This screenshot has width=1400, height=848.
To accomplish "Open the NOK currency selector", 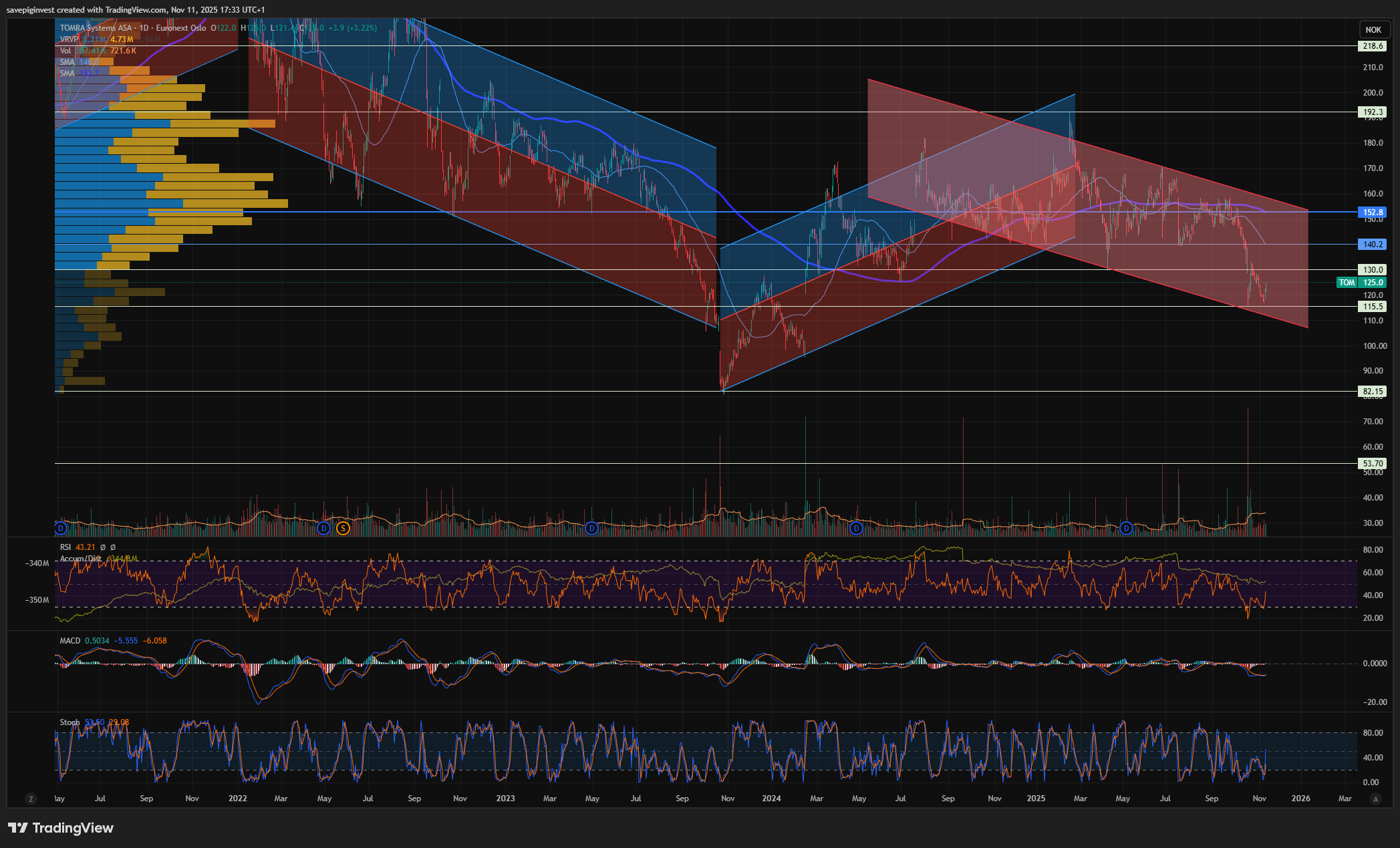I will tap(1373, 29).
